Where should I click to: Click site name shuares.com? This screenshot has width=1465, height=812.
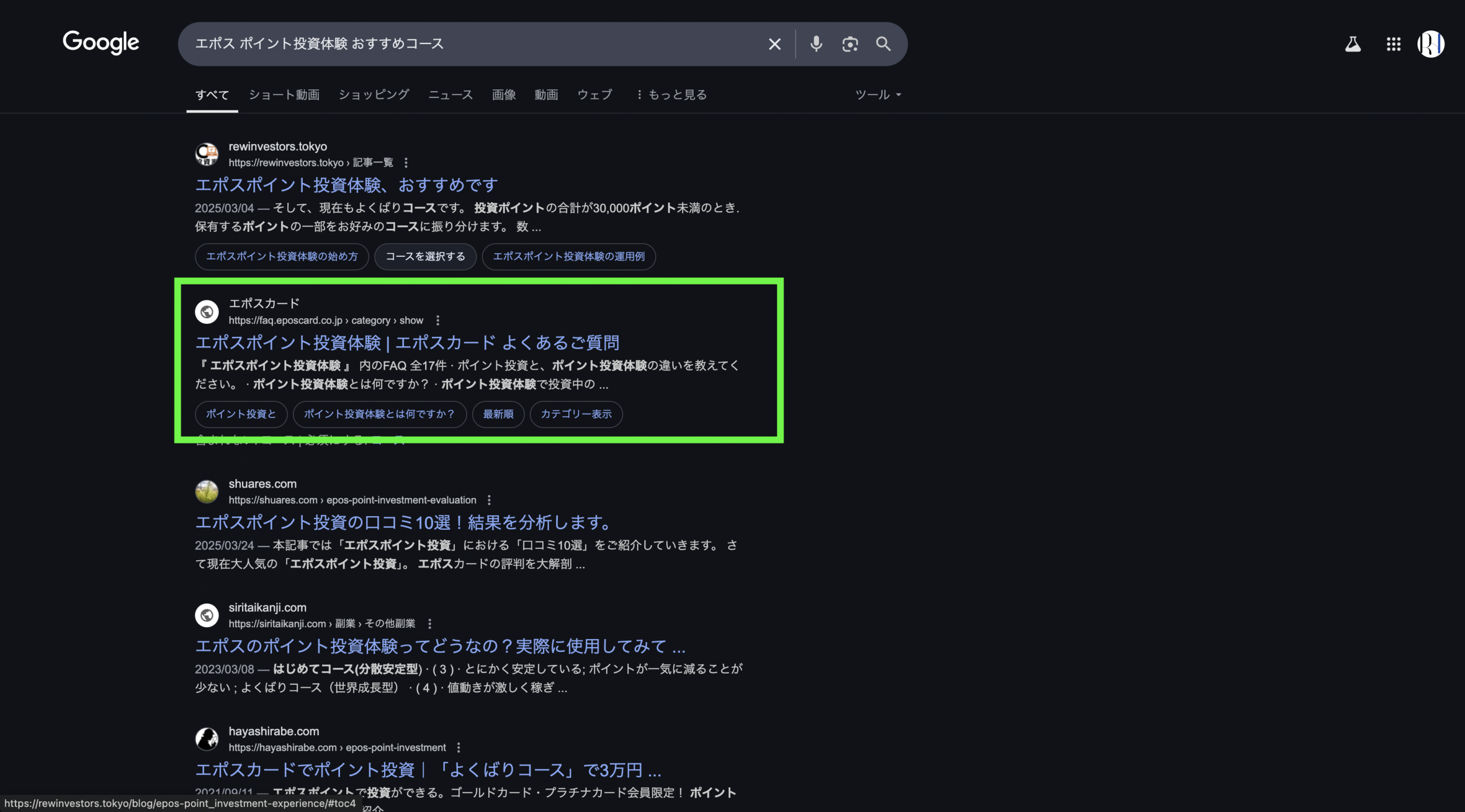click(262, 484)
